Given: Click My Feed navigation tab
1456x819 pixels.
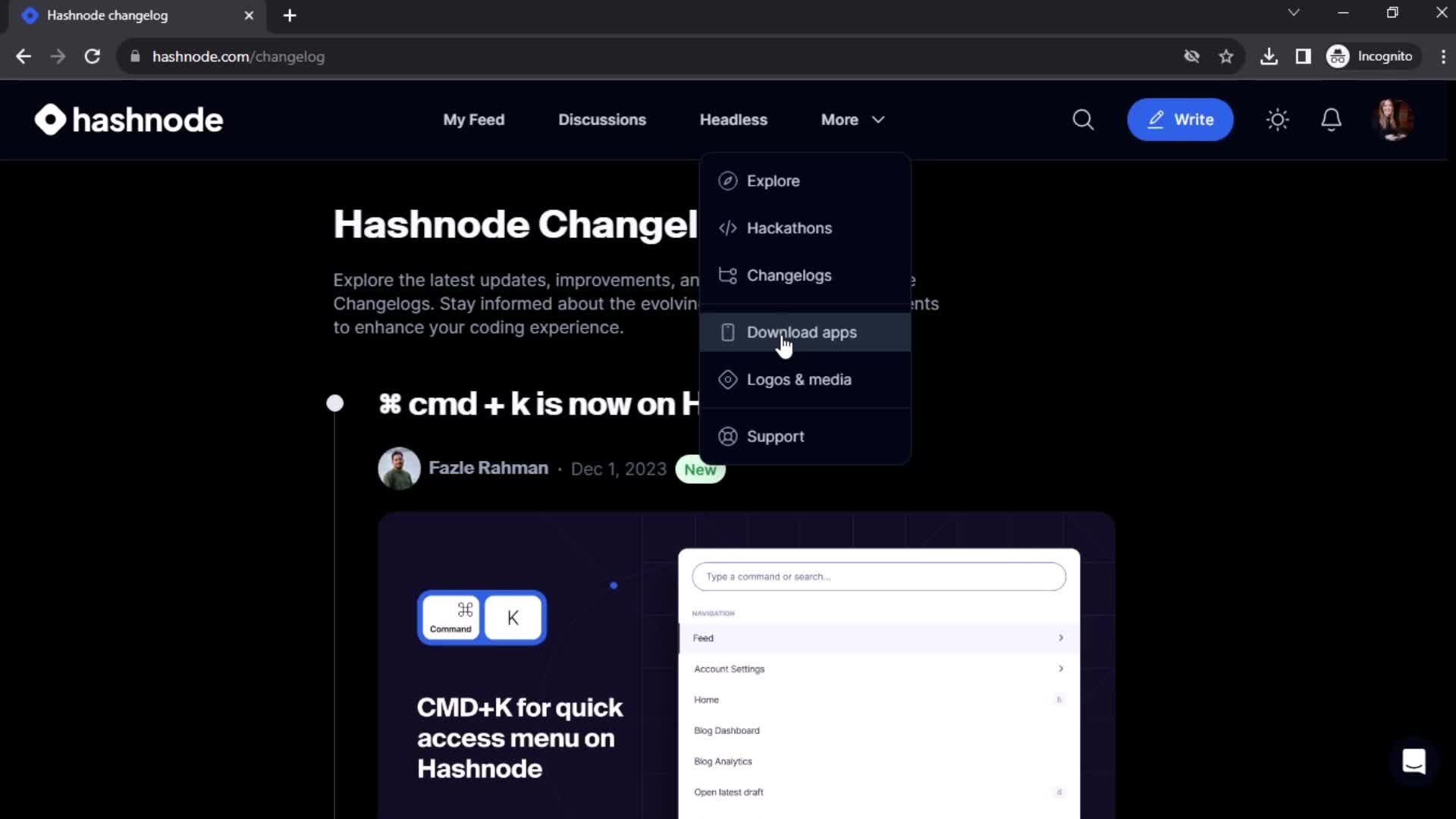Looking at the screenshot, I should coord(474,120).
